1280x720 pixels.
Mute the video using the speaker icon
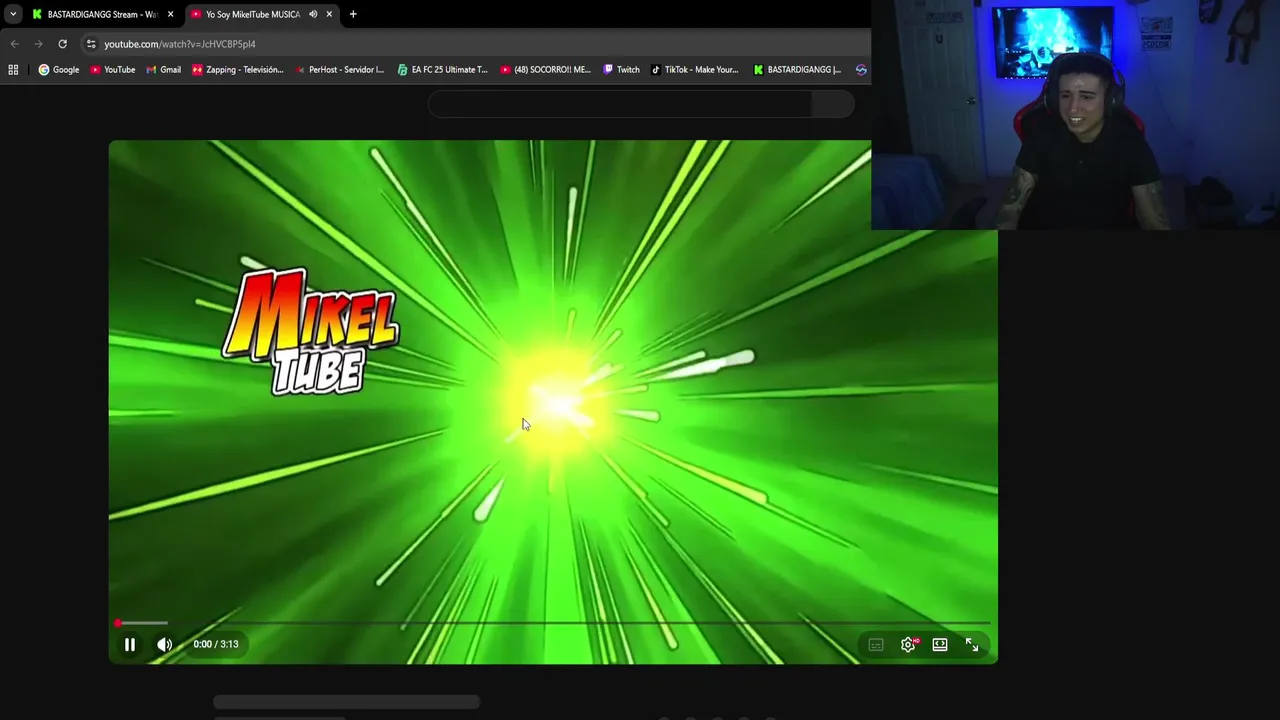(164, 645)
